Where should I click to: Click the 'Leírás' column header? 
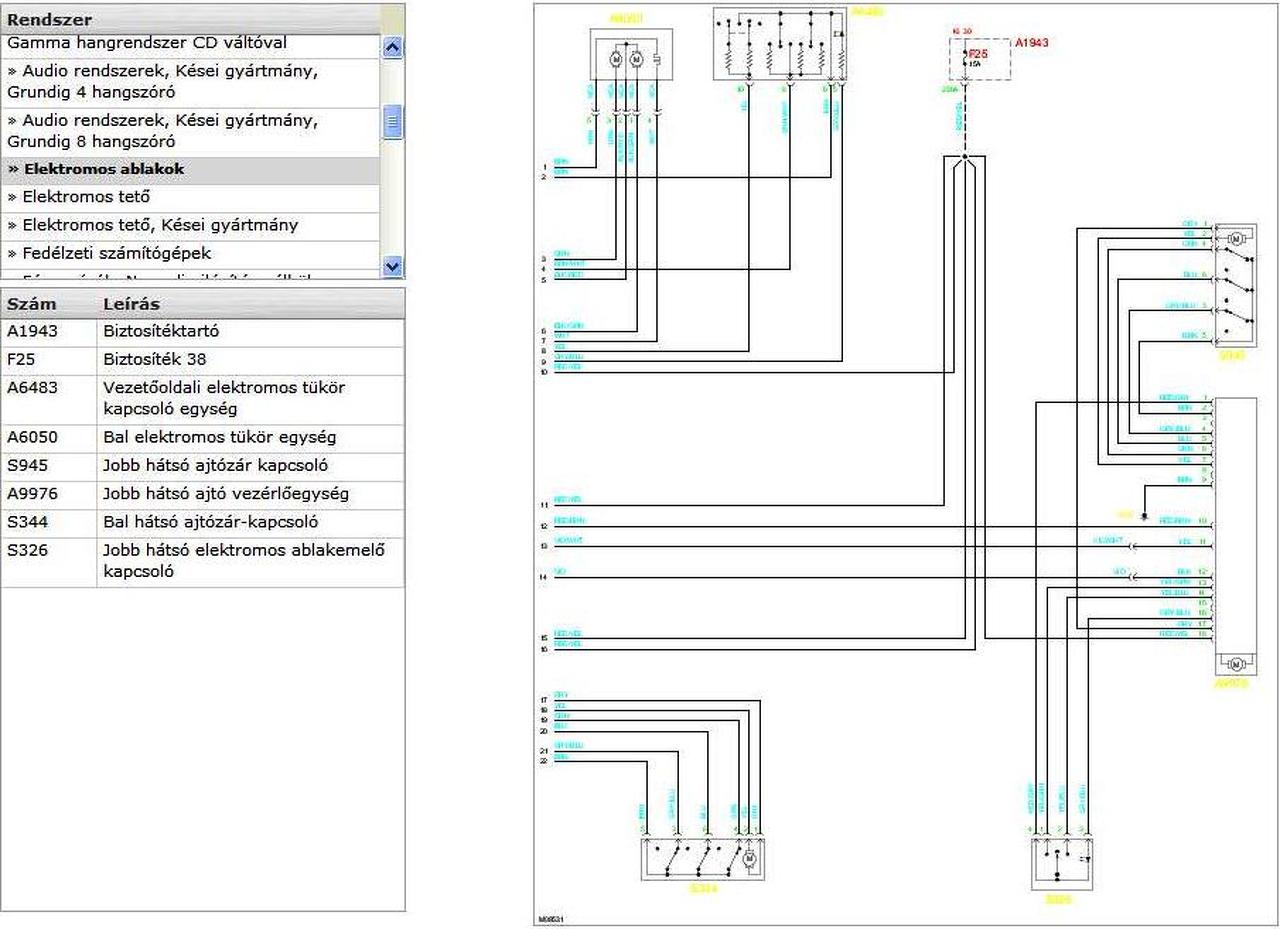[x=251, y=304]
